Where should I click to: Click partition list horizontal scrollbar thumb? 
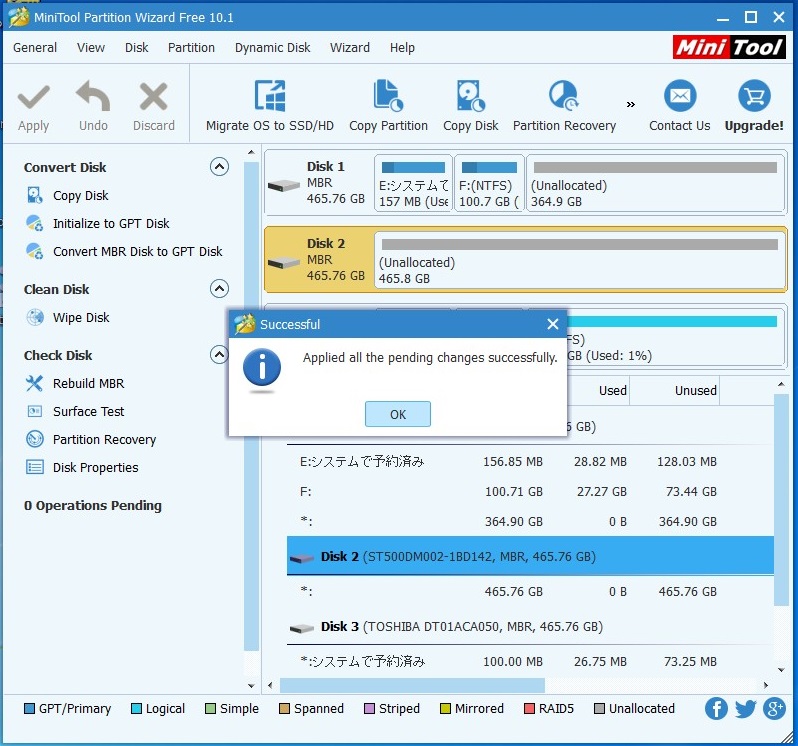[412, 685]
